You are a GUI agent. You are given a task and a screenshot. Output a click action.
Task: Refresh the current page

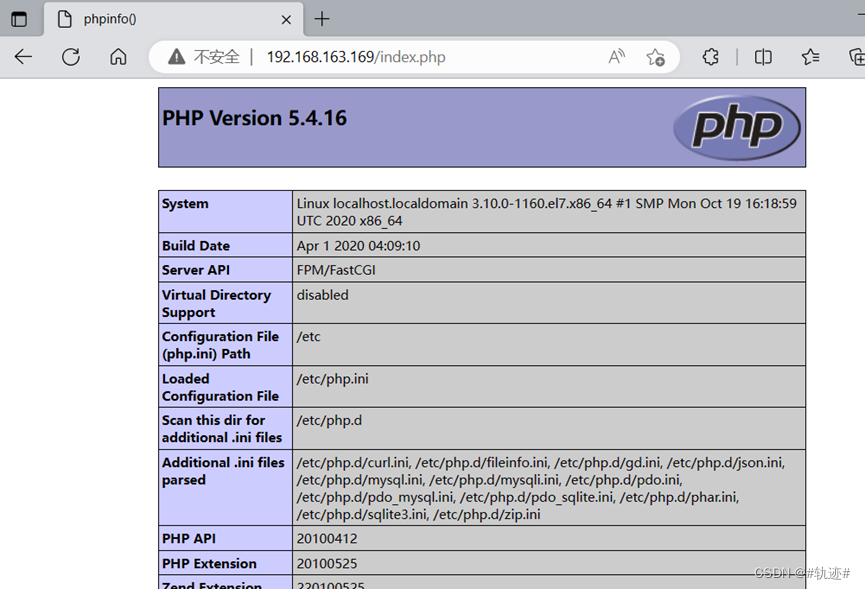pos(71,57)
